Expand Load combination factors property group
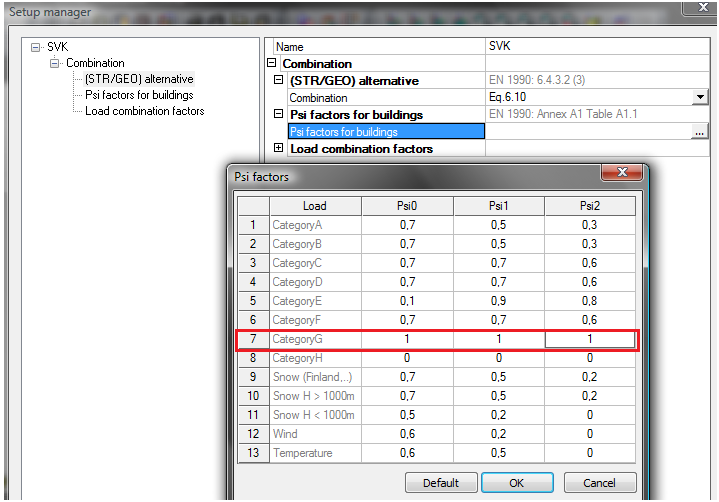Screen dimensions: 719x502 coord(278,148)
